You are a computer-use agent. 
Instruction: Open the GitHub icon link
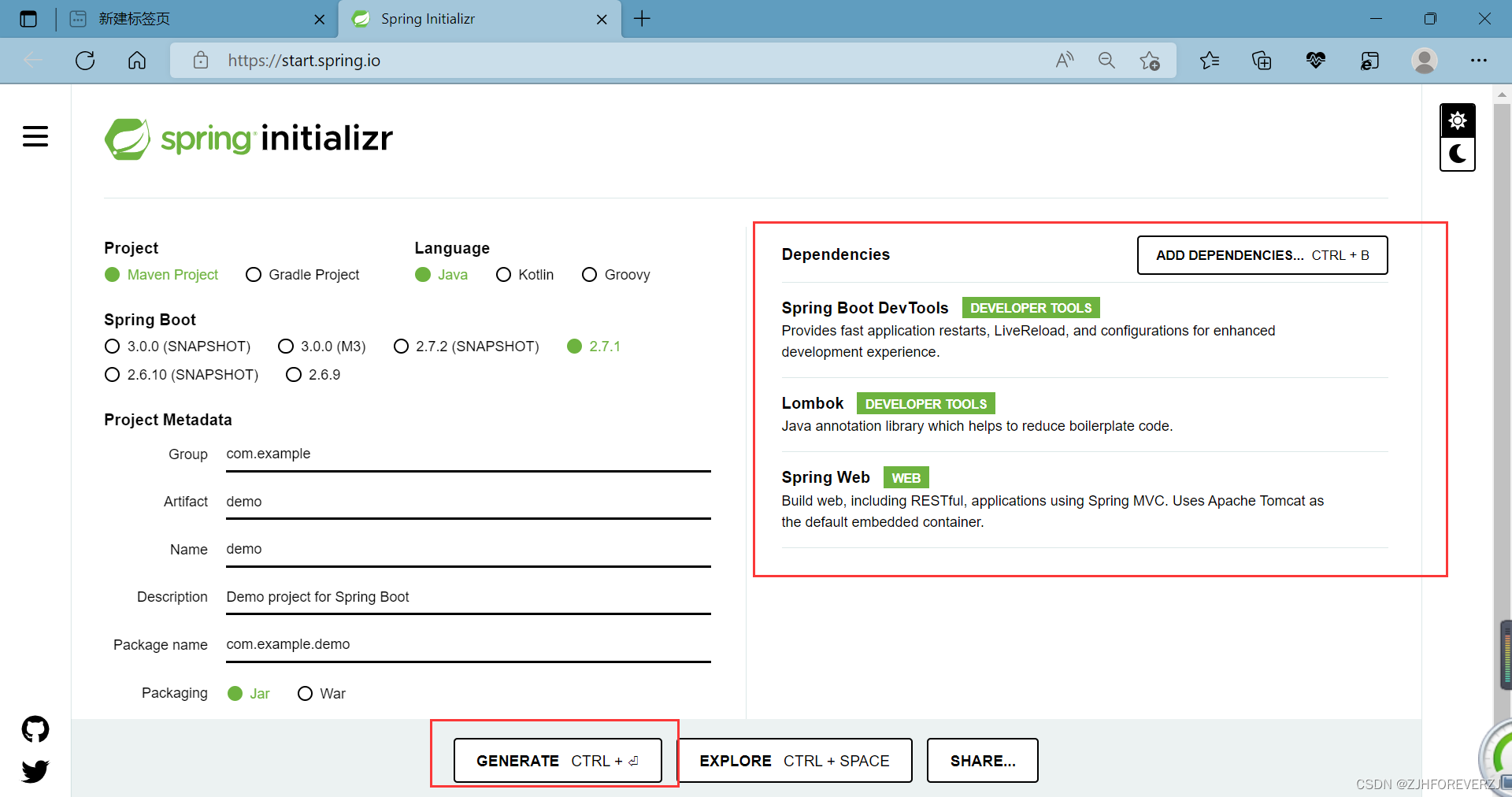coord(35,729)
